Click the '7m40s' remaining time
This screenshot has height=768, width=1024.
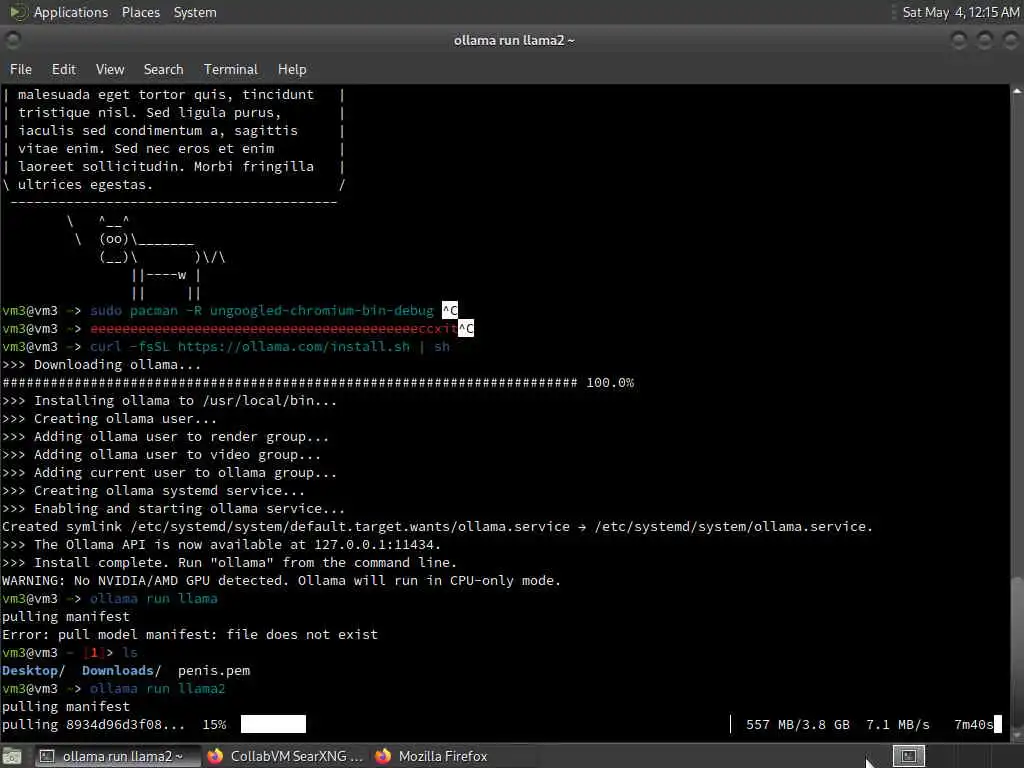click(973, 724)
